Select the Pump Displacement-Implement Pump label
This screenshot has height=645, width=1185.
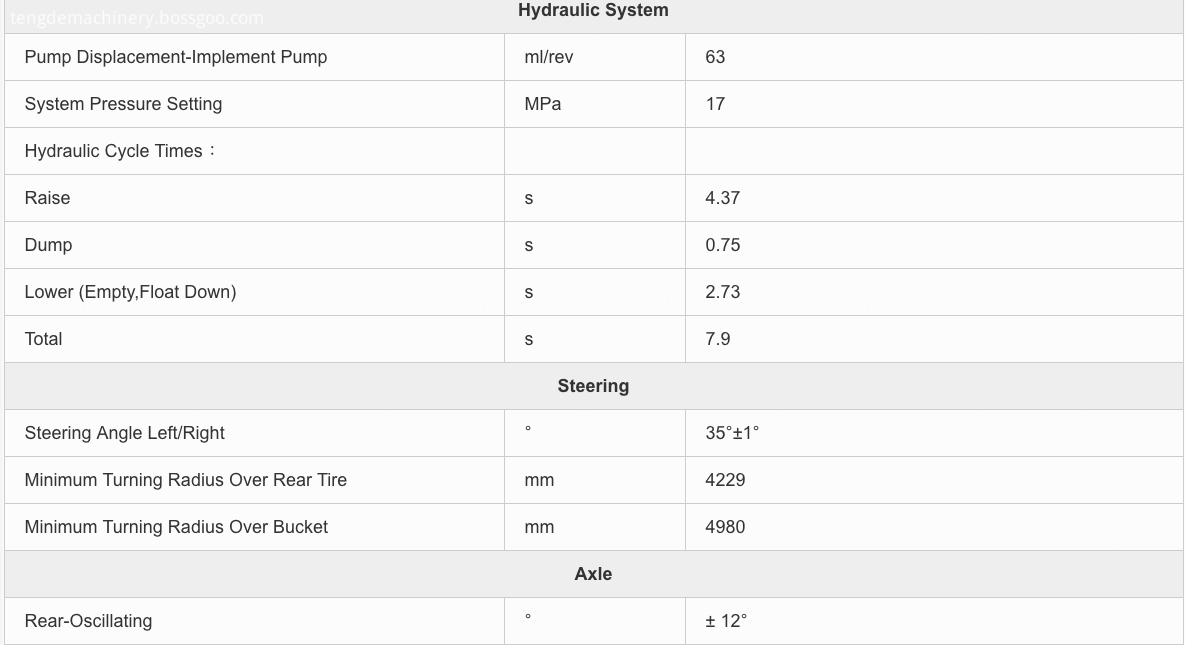(x=176, y=57)
